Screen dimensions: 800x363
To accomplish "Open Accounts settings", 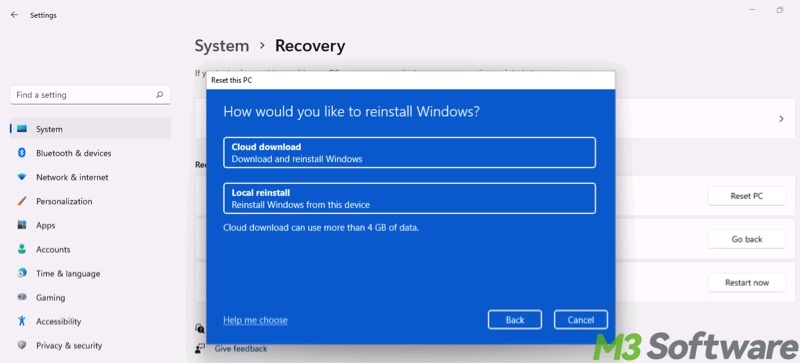I will point(90,249).
